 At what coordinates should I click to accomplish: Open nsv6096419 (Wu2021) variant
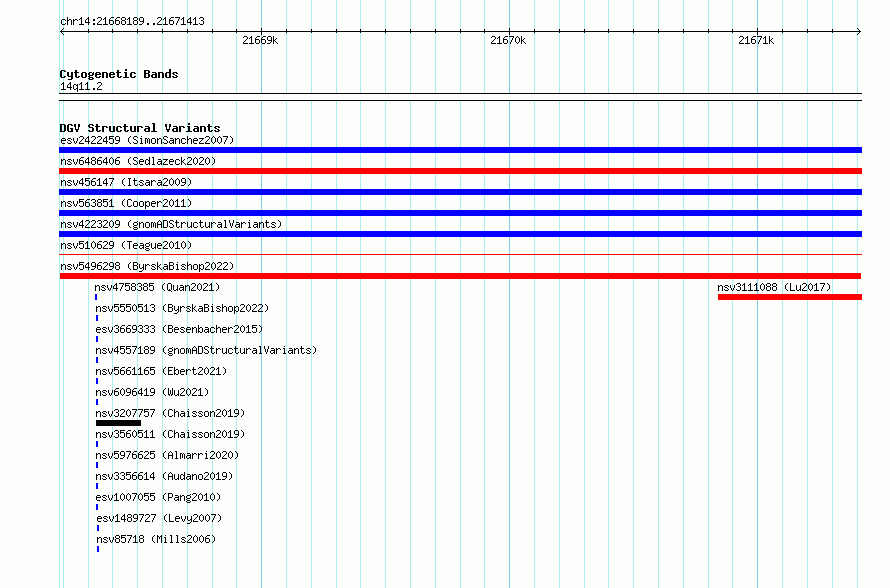(152, 392)
